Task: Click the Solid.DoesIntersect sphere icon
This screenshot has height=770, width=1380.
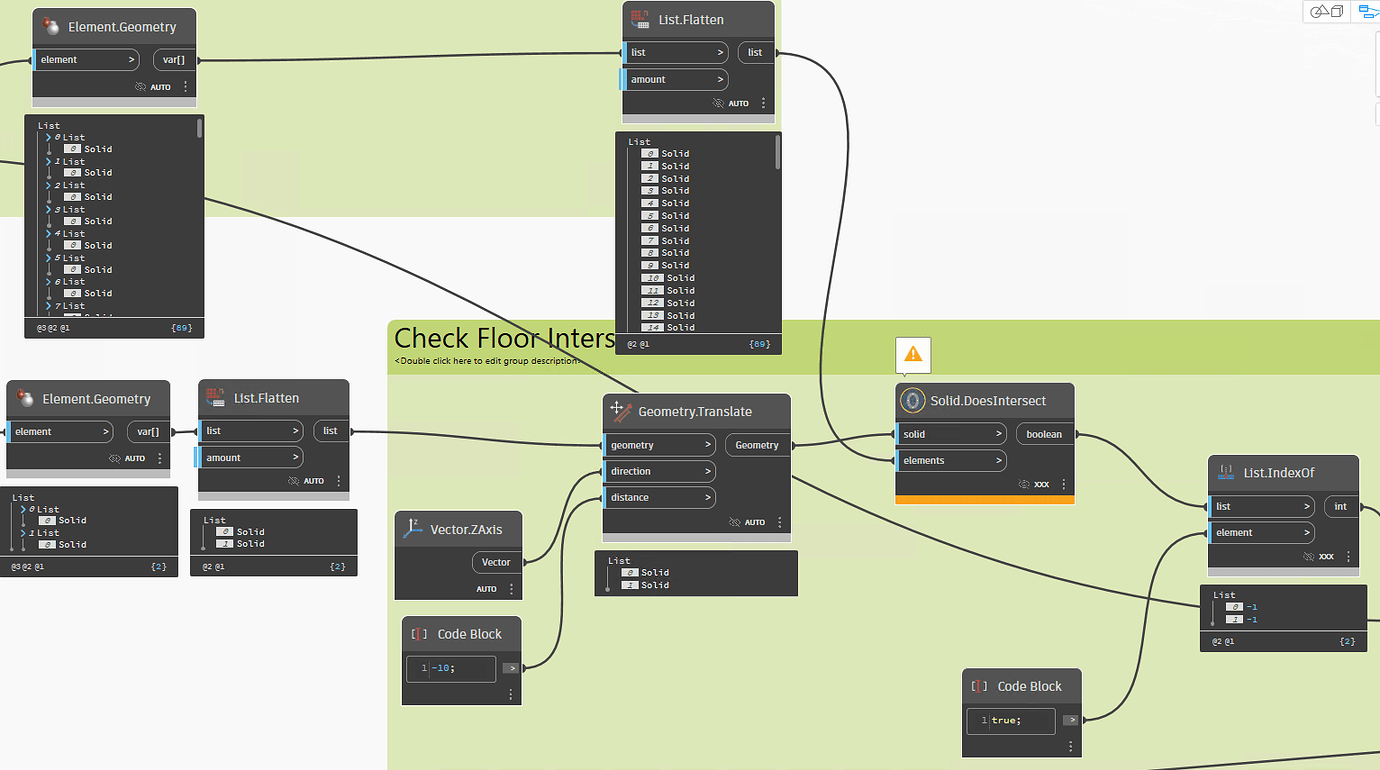Action: click(x=911, y=401)
